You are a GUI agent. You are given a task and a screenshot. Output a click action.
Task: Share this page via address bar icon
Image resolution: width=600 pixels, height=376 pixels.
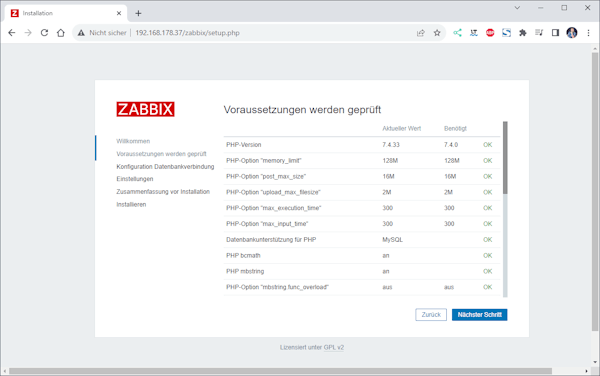pos(421,33)
